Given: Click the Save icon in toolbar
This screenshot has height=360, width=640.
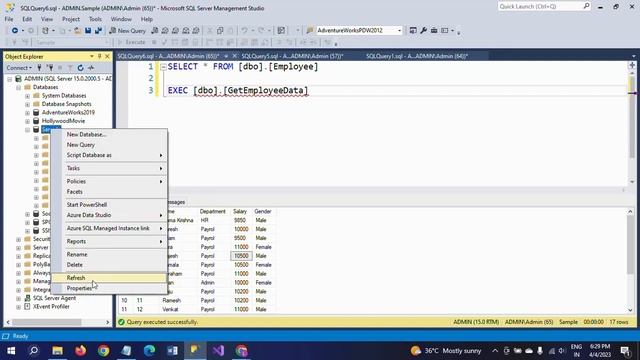Looking at the screenshot, I should [x=88, y=31].
